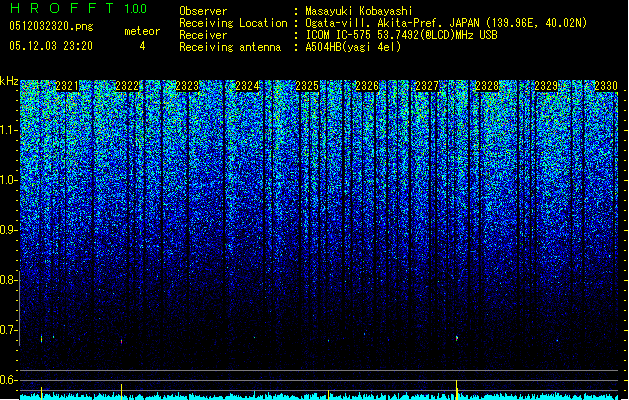629x400 pixels.
Task: Click the 2329 time marker
Action: (x=546, y=86)
